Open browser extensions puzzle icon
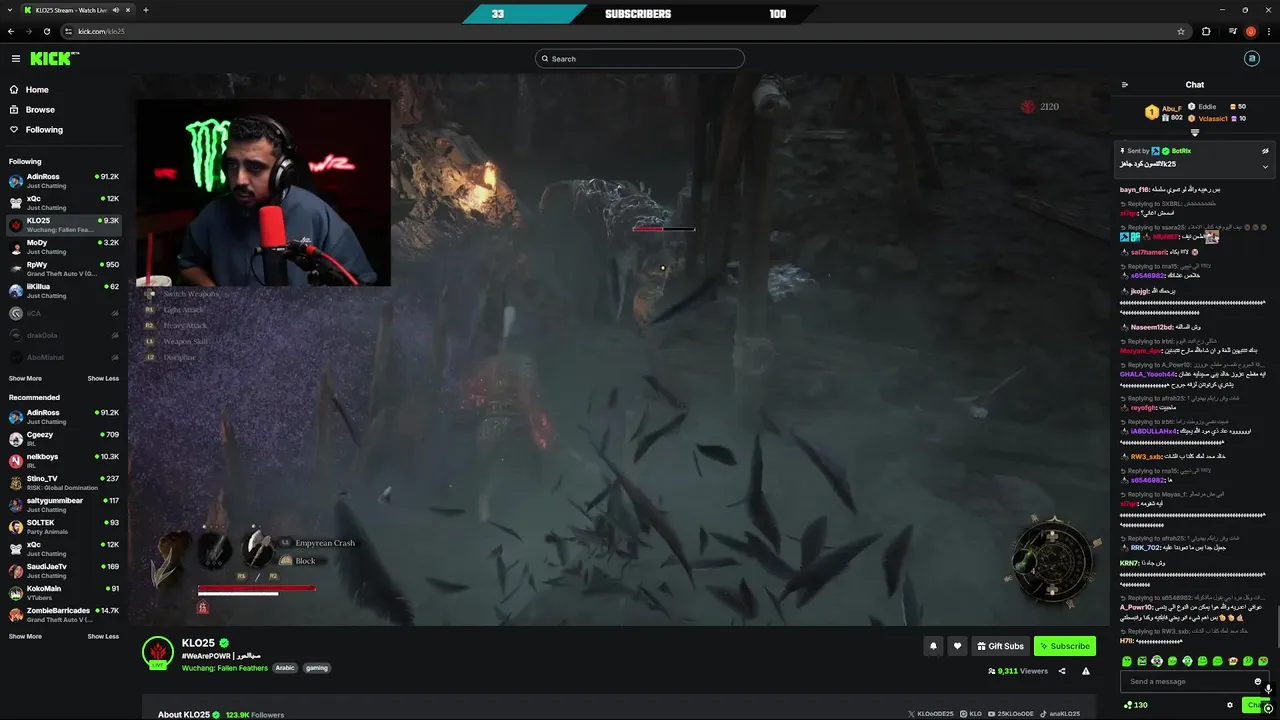 pyautogui.click(x=1206, y=31)
